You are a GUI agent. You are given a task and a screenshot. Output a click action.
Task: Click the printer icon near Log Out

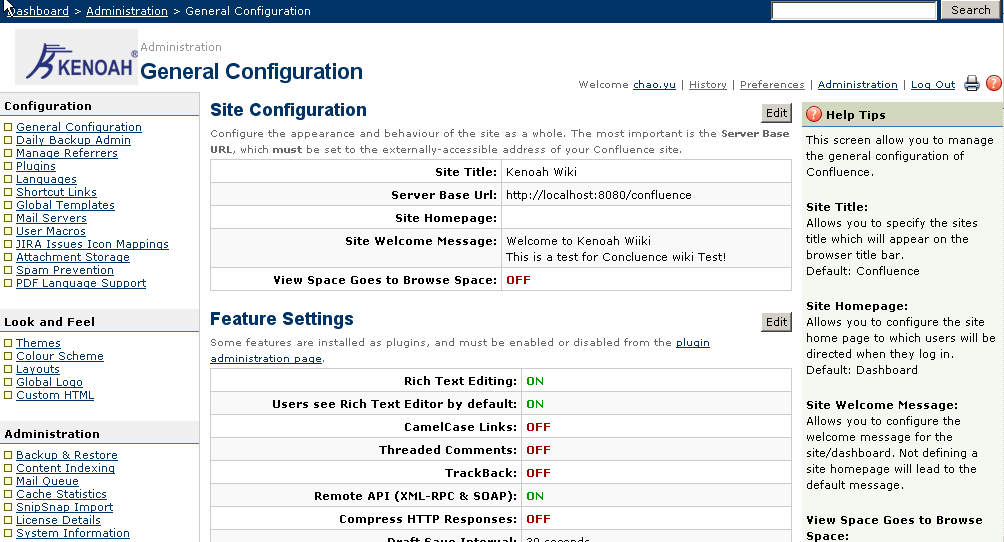click(971, 83)
